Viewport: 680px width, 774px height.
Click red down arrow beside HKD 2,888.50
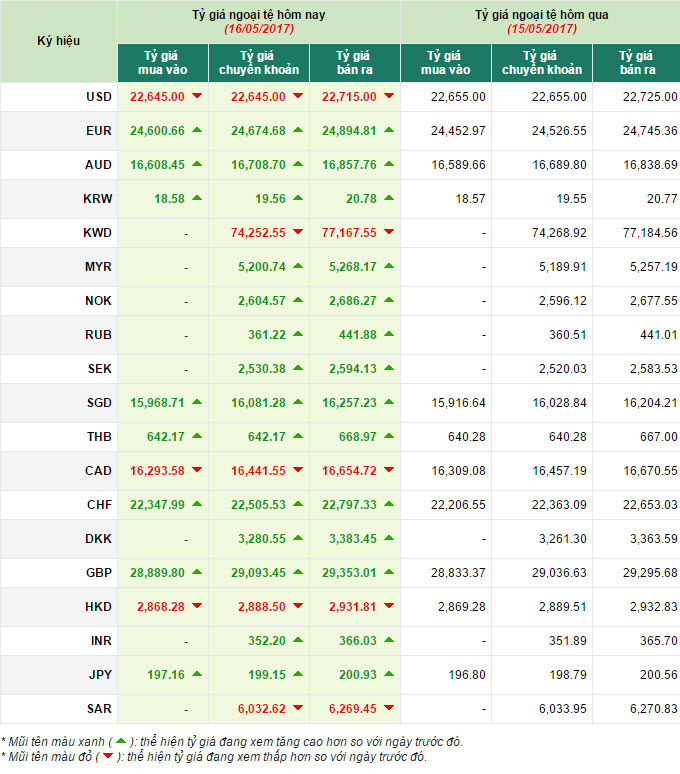298,606
